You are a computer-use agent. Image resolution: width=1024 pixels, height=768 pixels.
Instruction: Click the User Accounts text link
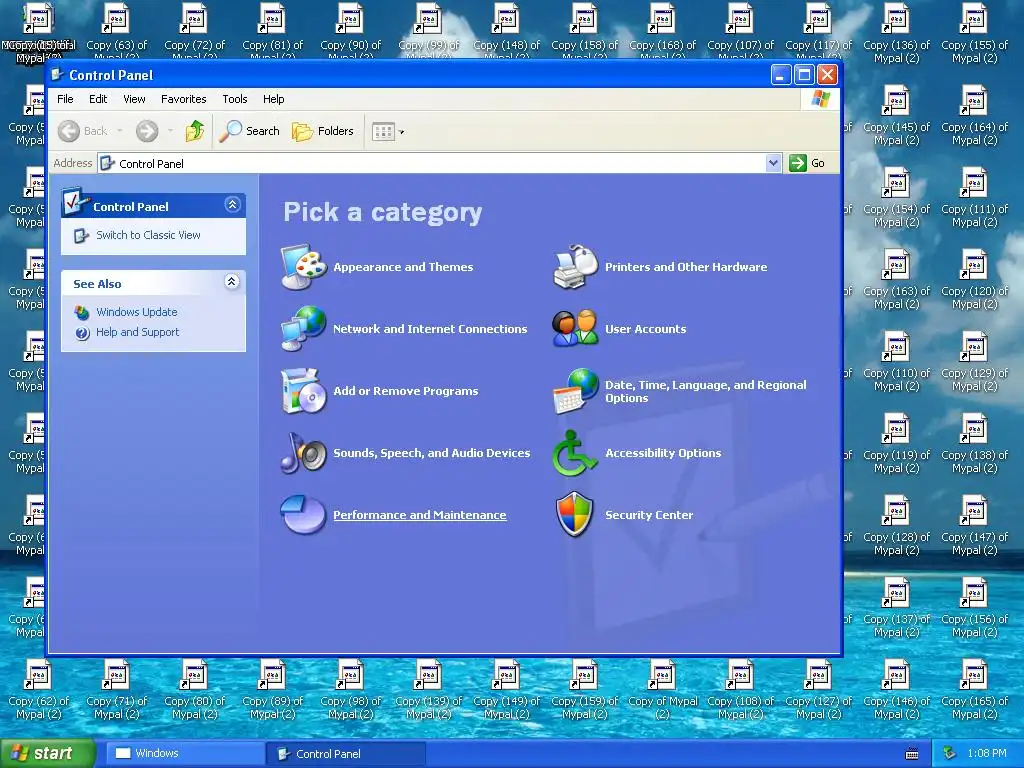pos(645,329)
